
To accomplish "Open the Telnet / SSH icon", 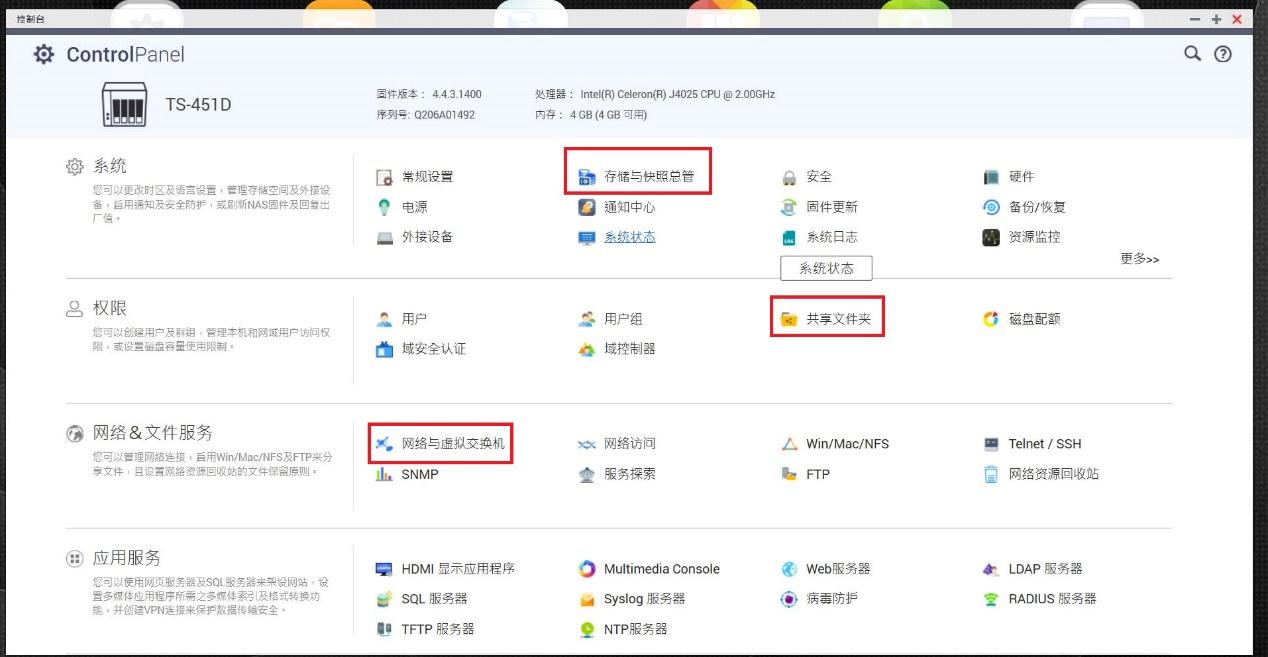I will pyautogui.click(x=991, y=444).
